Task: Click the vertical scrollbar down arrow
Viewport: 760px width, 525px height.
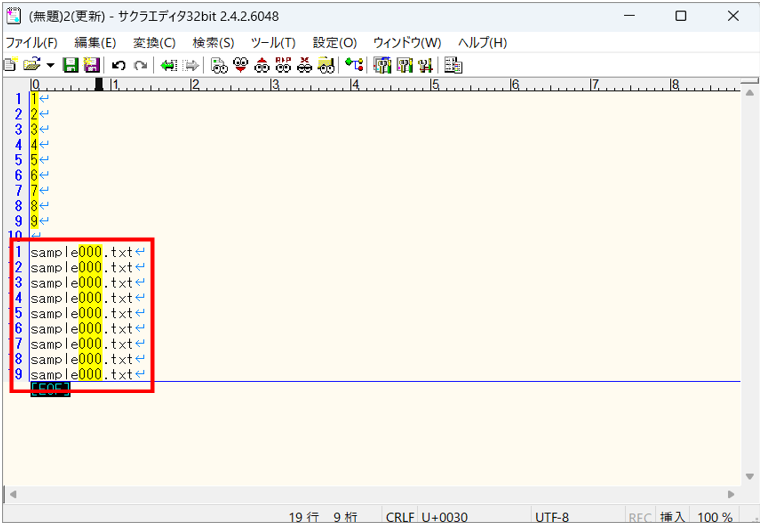Action: tap(749, 476)
